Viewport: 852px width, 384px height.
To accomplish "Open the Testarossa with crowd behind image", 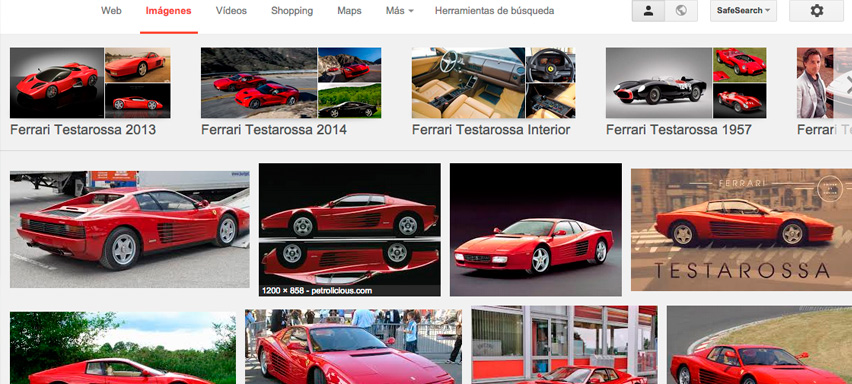I will click(353, 347).
